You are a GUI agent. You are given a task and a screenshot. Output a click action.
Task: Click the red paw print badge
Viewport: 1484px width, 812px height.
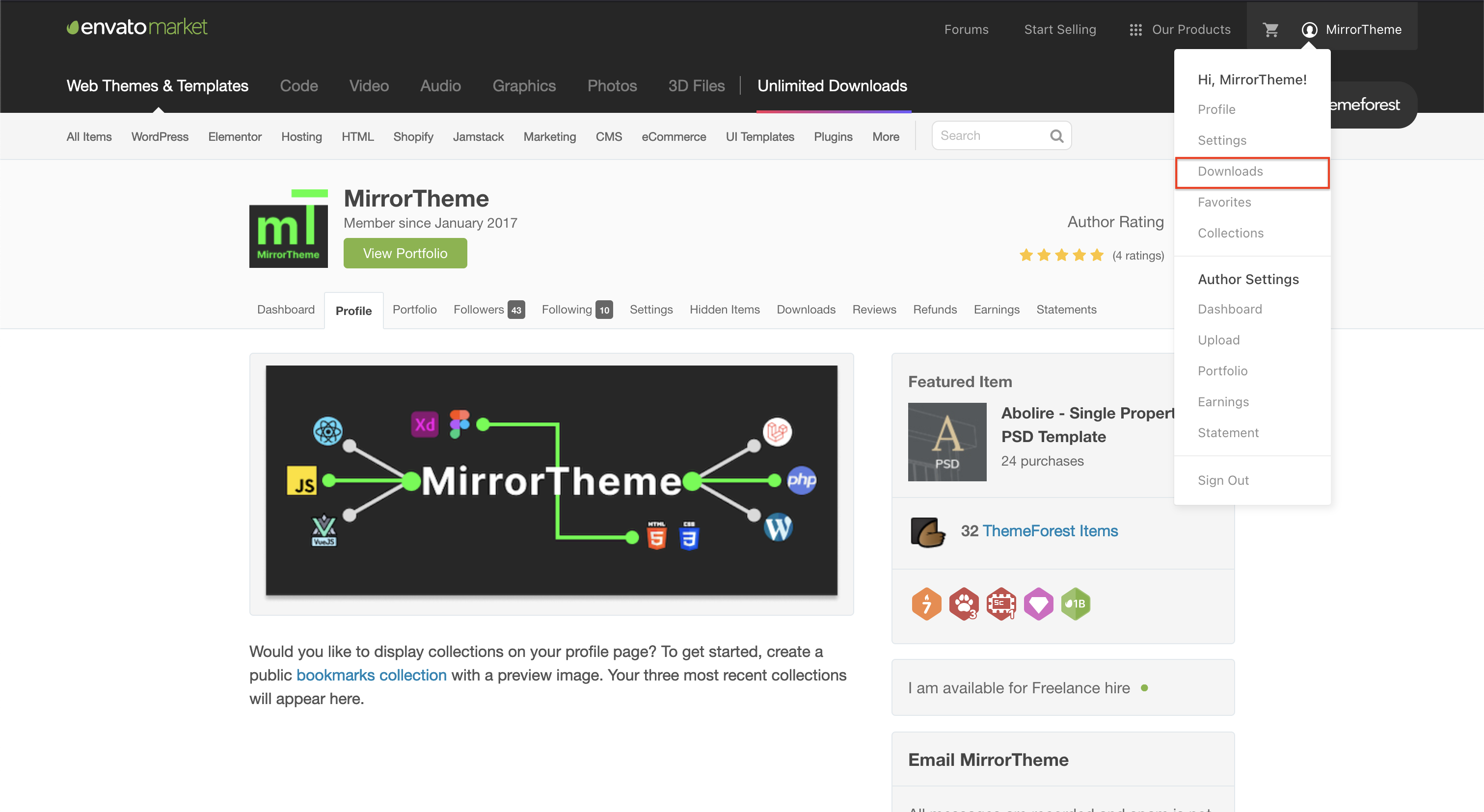click(963, 603)
